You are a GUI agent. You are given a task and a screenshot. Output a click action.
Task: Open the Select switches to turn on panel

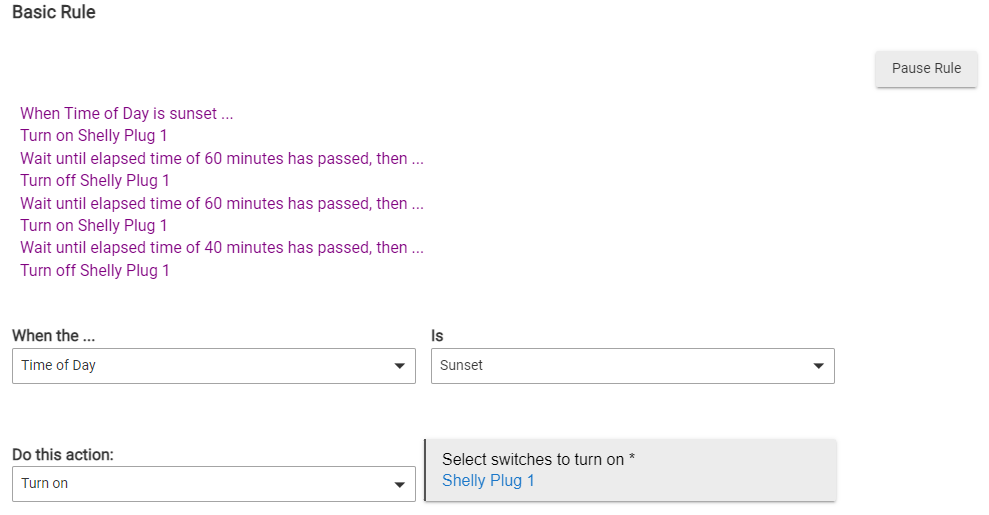[x=631, y=470]
